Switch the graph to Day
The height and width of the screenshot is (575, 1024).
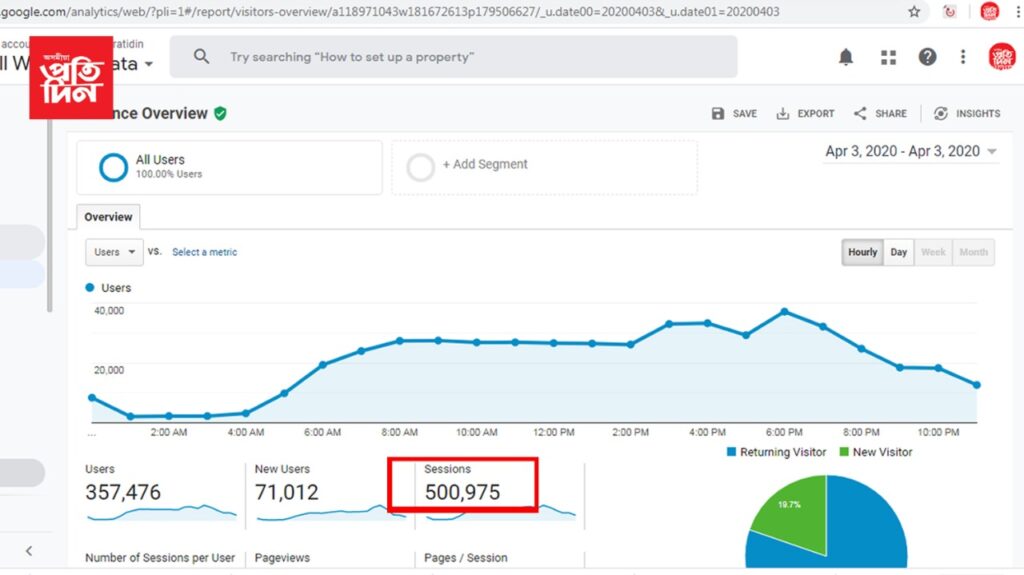(899, 252)
